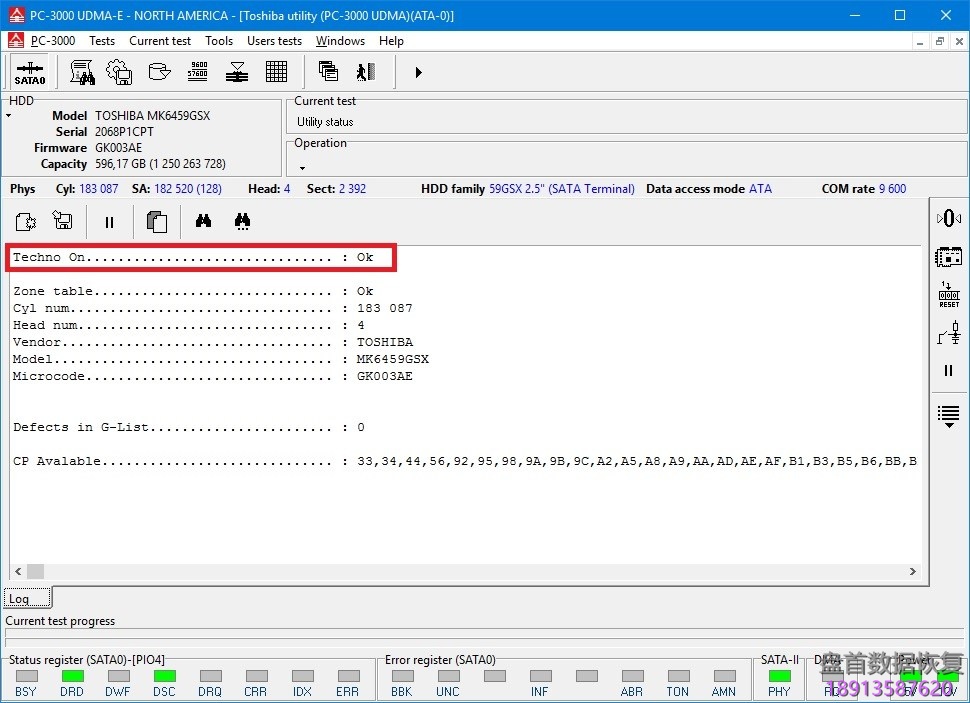Click the play arrow button in main toolbar
The width and height of the screenshot is (970, 703).
pos(418,72)
